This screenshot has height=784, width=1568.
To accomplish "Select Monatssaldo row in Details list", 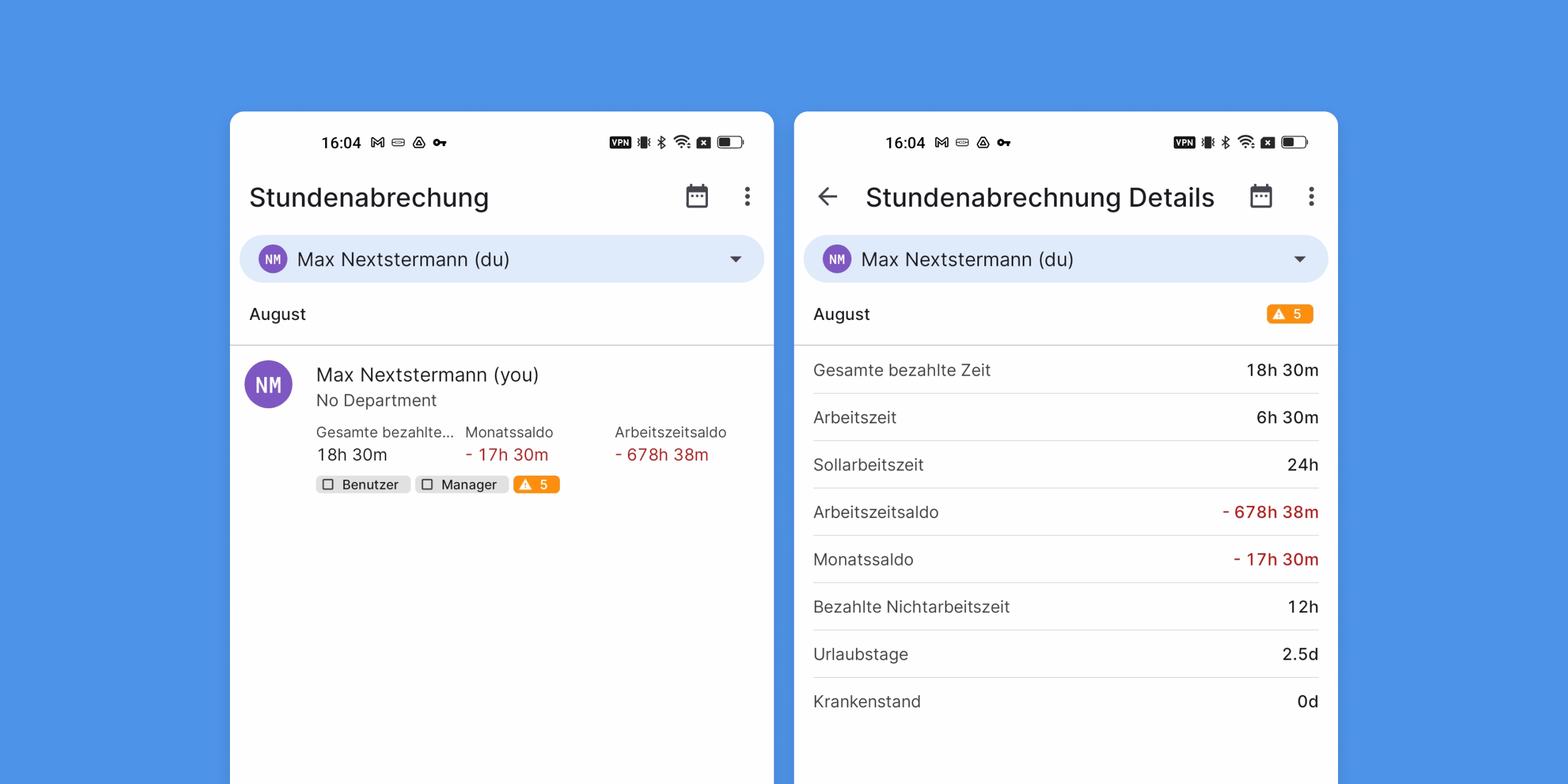I will (x=1066, y=560).
